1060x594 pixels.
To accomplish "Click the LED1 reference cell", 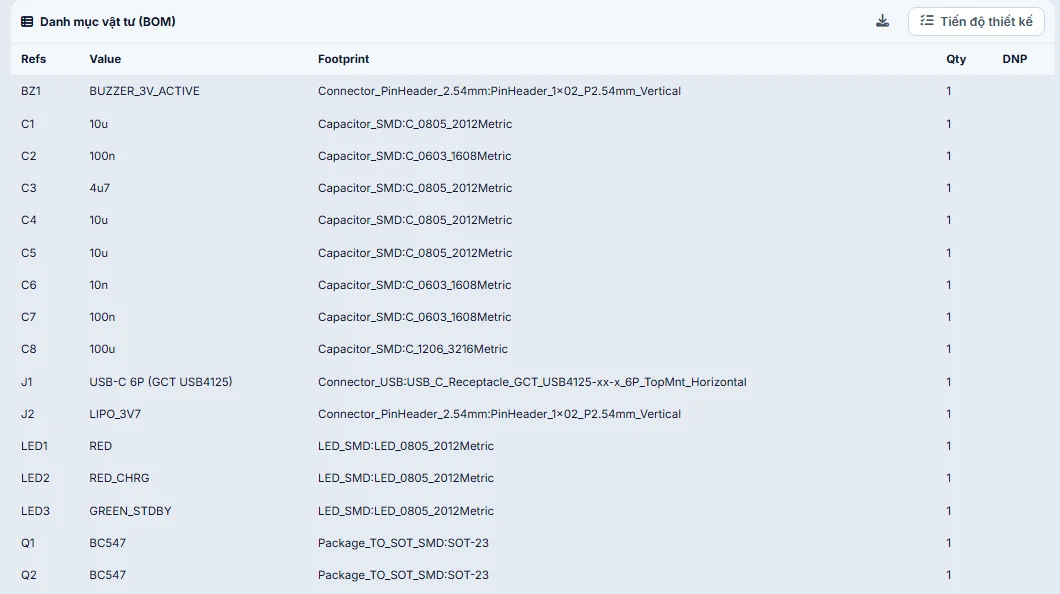I will point(34,446).
